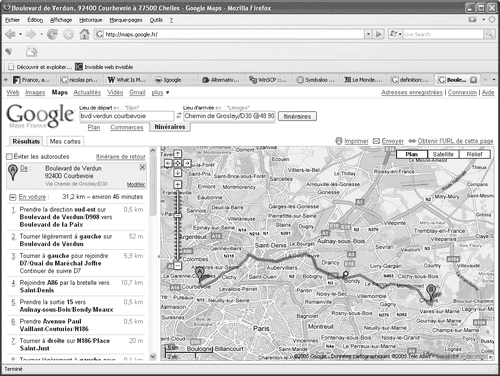Click the chain icon beside Obtenir l'URL
The width and height of the screenshot is (500, 376).
(412, 141)
